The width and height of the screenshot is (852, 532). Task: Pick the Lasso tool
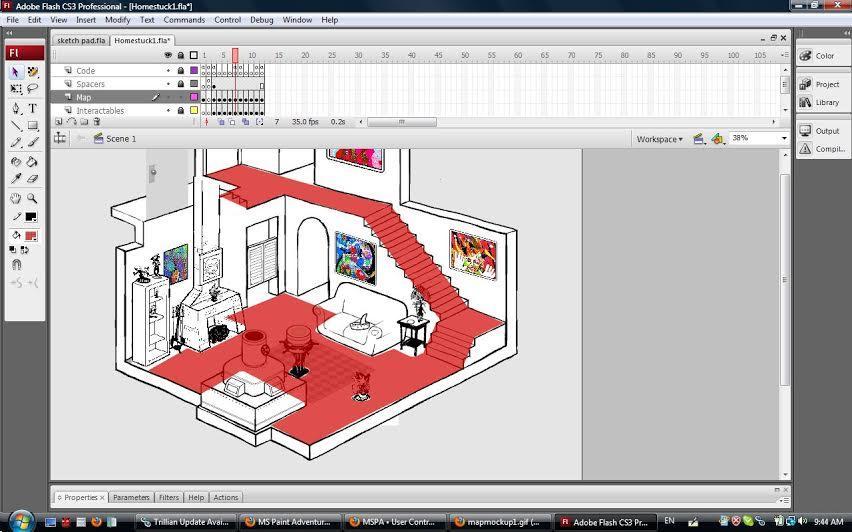(33, 90)
